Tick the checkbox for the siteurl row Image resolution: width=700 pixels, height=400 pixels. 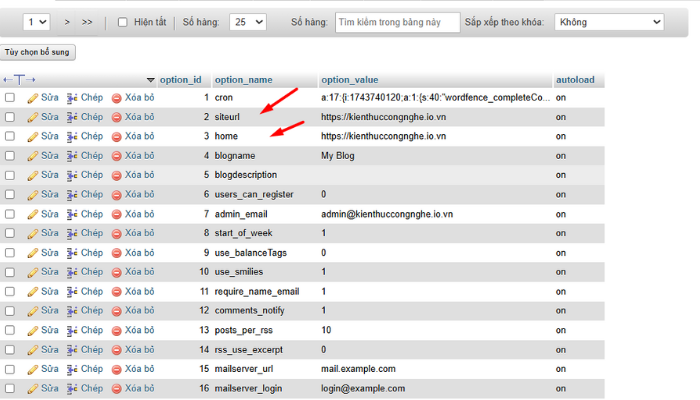tap(10, 117)
